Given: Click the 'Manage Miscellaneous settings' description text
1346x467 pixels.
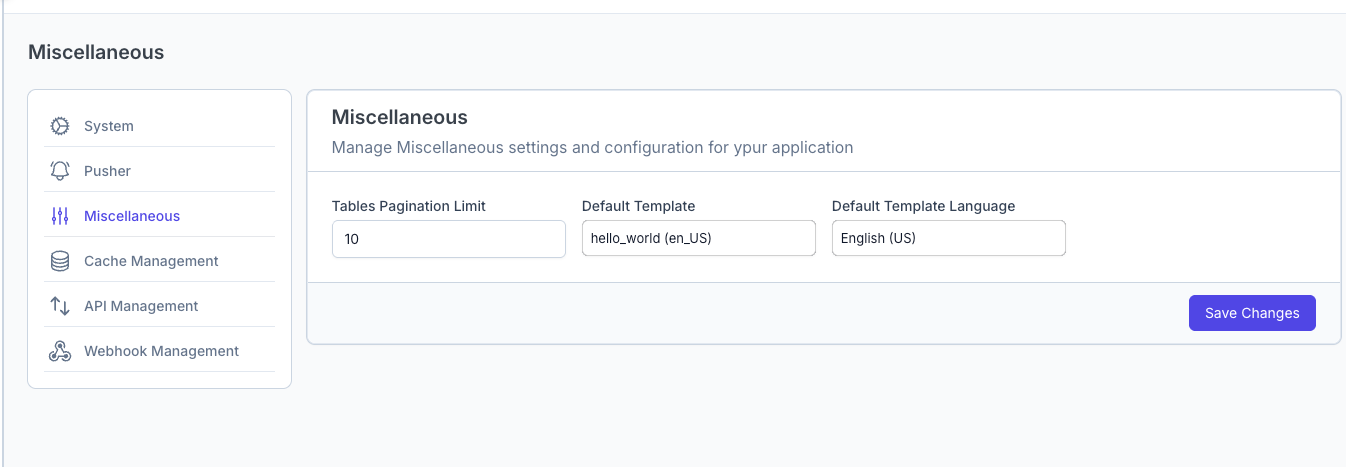Looking at the screenshot, I should (x=593, y=147).
